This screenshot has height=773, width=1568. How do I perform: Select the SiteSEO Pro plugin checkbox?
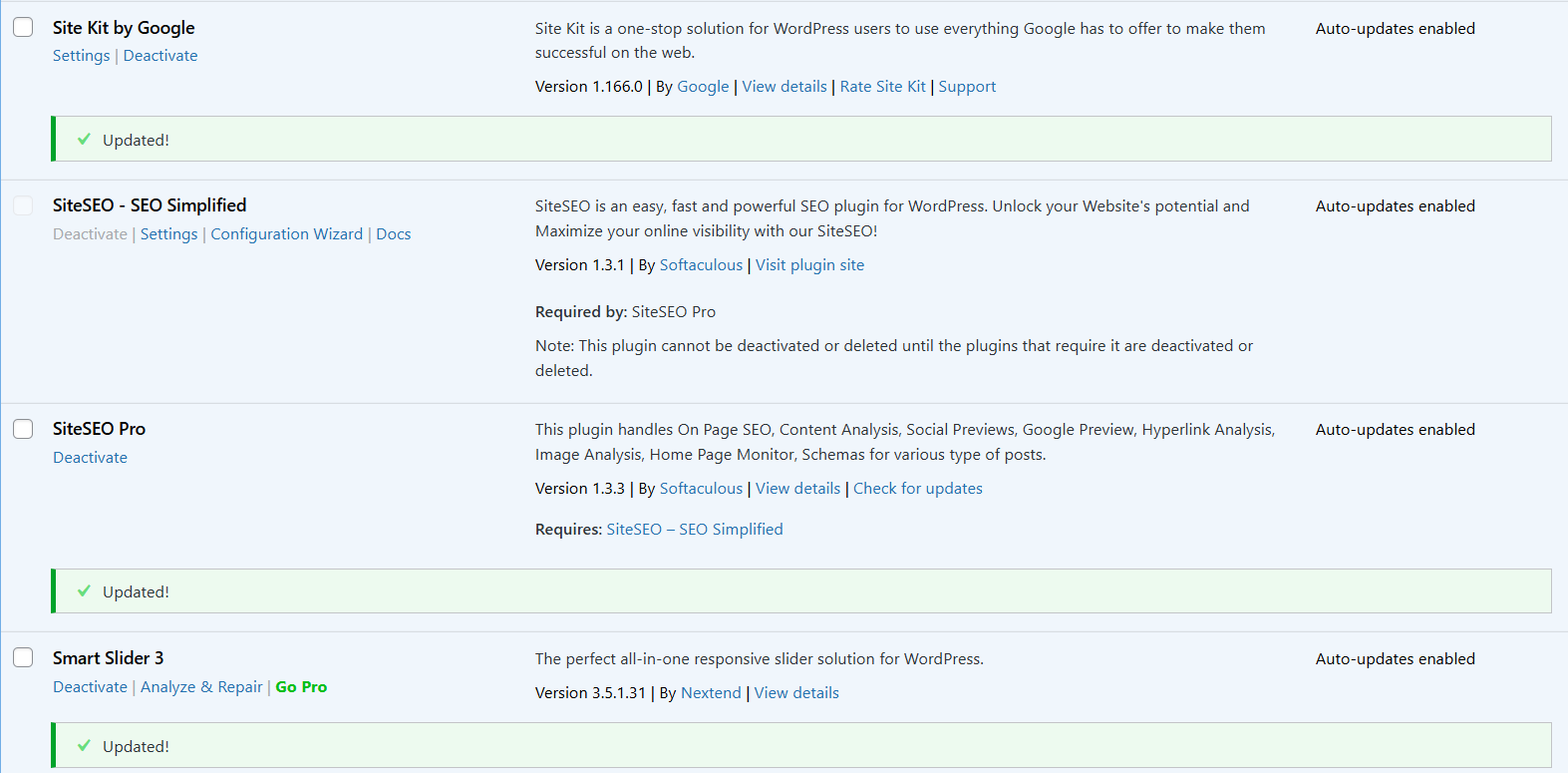23,429
